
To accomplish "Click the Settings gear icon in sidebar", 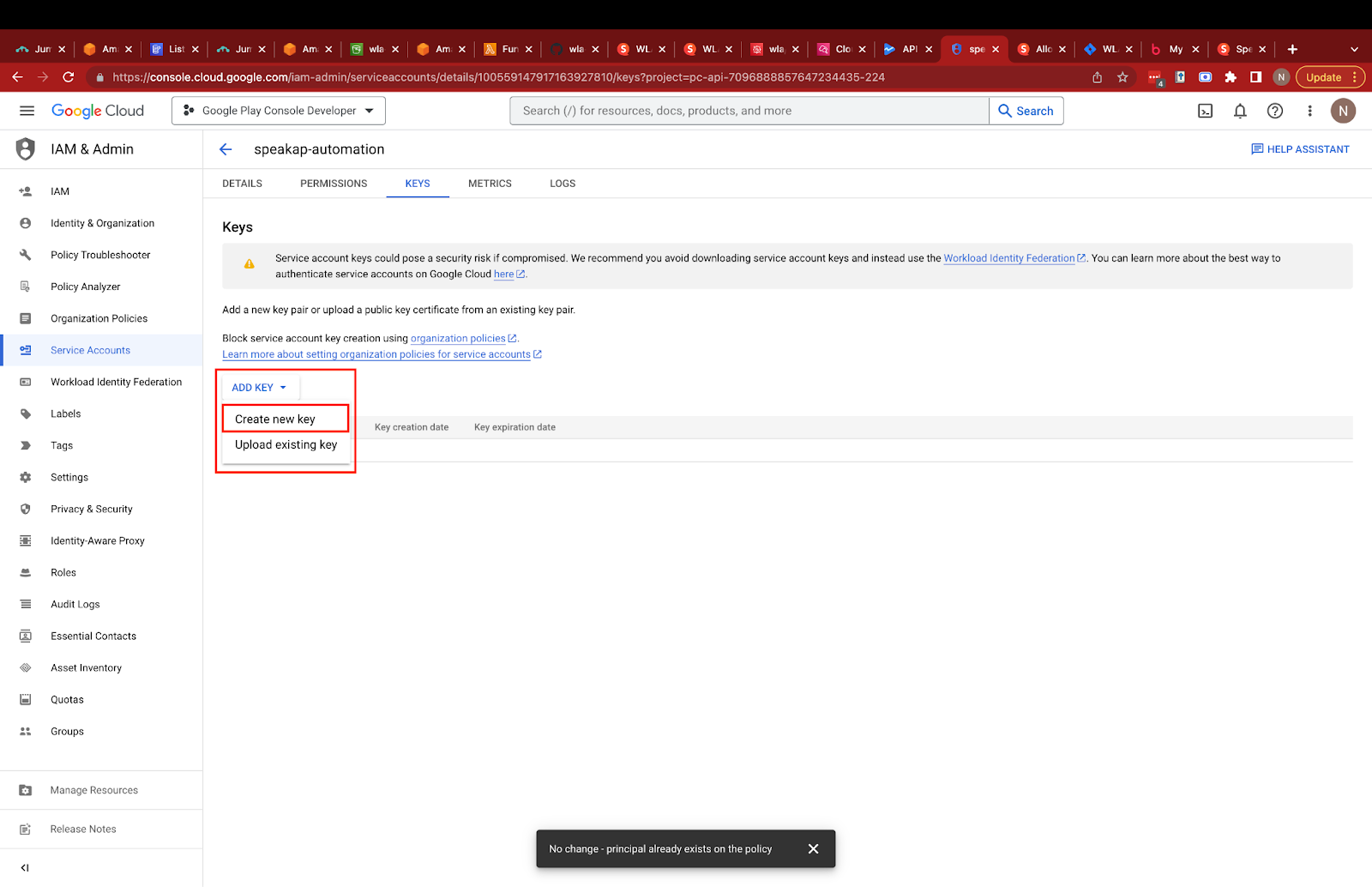I will 26,477.
